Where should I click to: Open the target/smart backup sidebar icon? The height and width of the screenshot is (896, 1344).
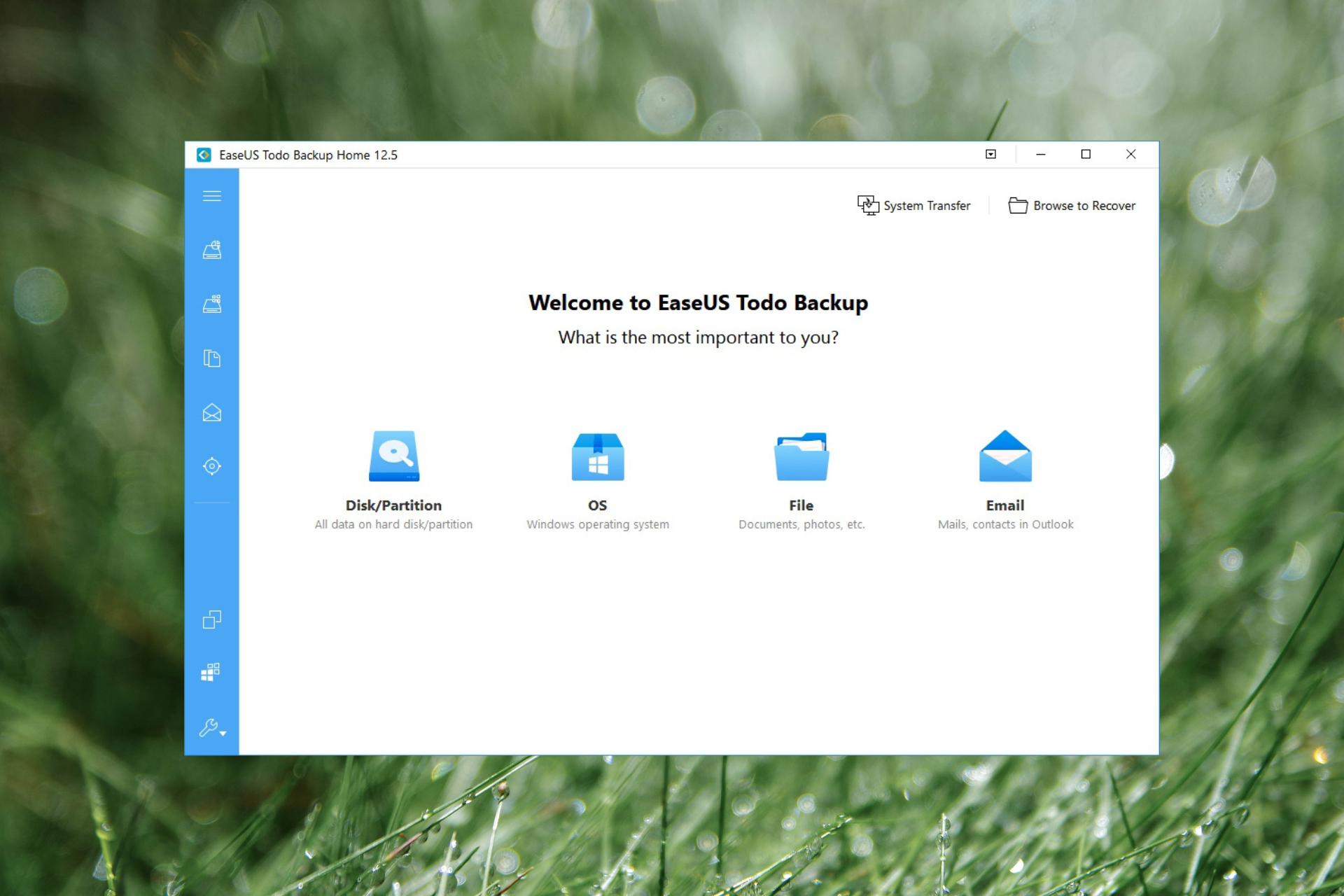tap(212, 466)
